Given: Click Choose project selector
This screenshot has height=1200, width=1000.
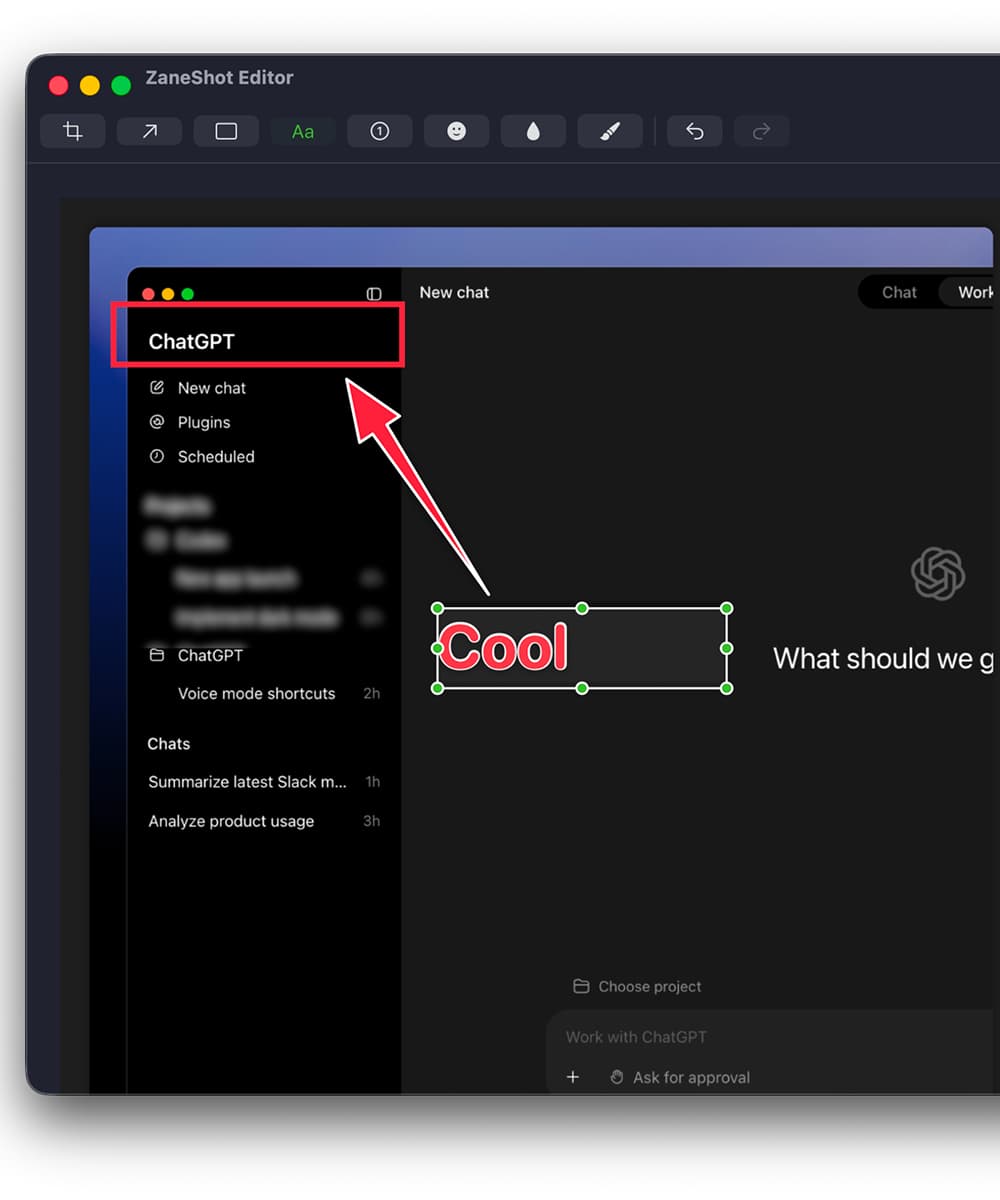Looking at the screenshot, I should 637,986.
